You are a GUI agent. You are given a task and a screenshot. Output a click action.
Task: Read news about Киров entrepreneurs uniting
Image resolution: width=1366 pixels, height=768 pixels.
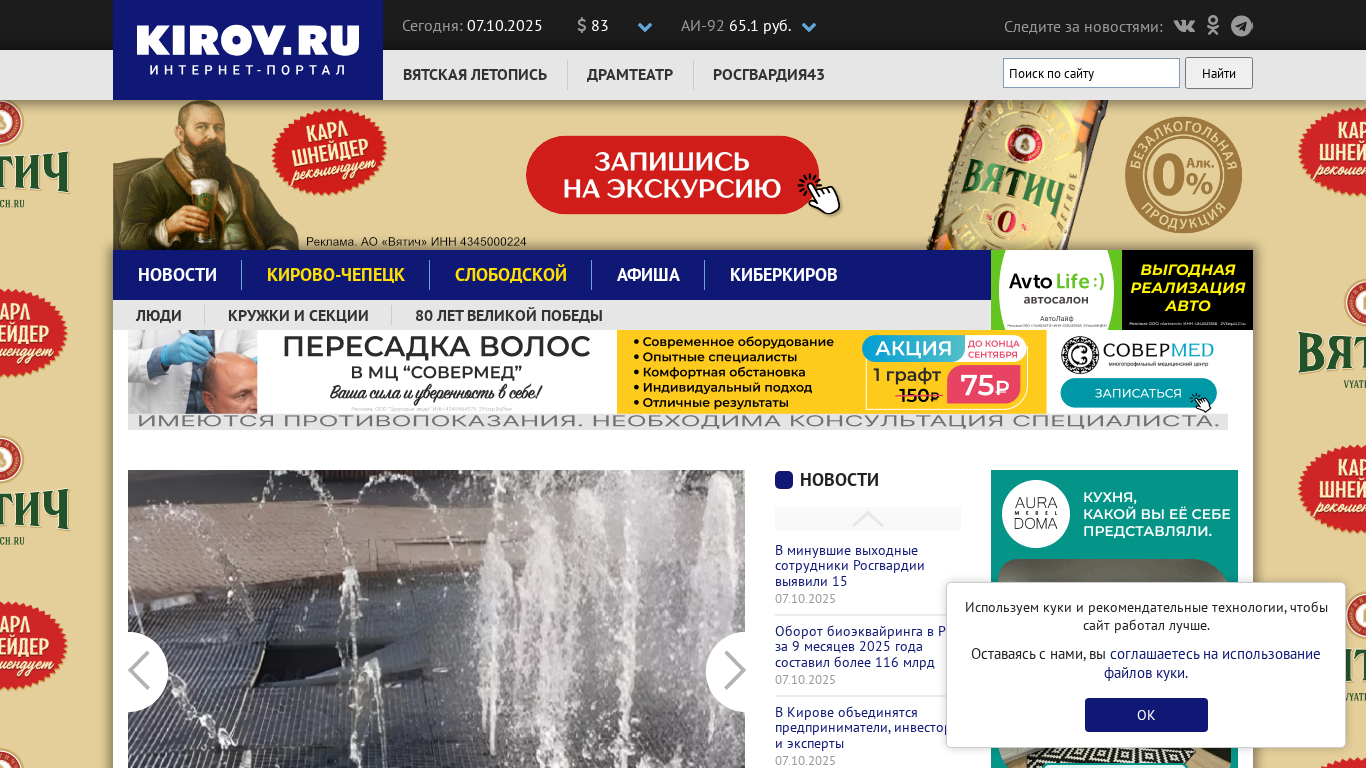[861, 728]
